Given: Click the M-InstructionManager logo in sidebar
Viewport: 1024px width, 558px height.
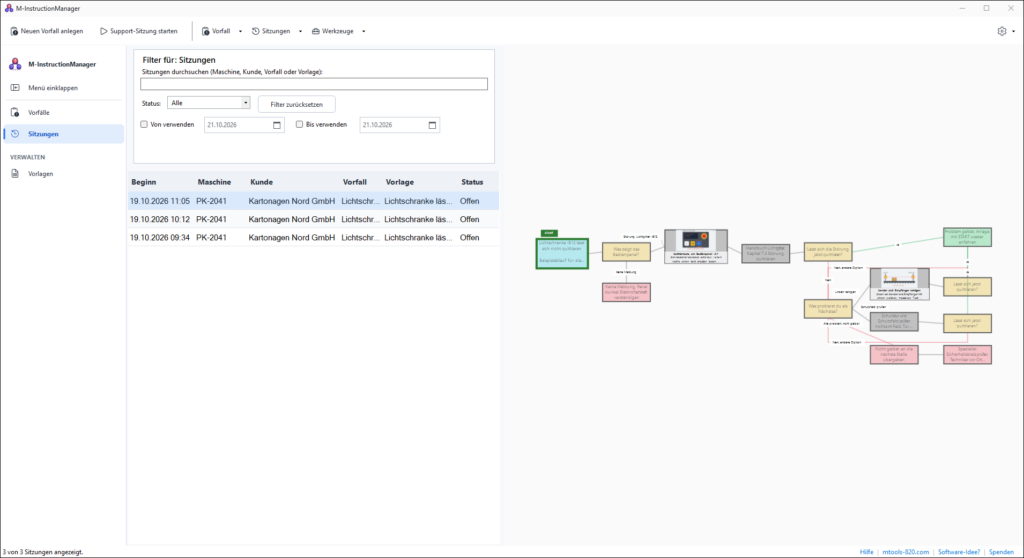Looking at the screenshot, I should [15, 64].
